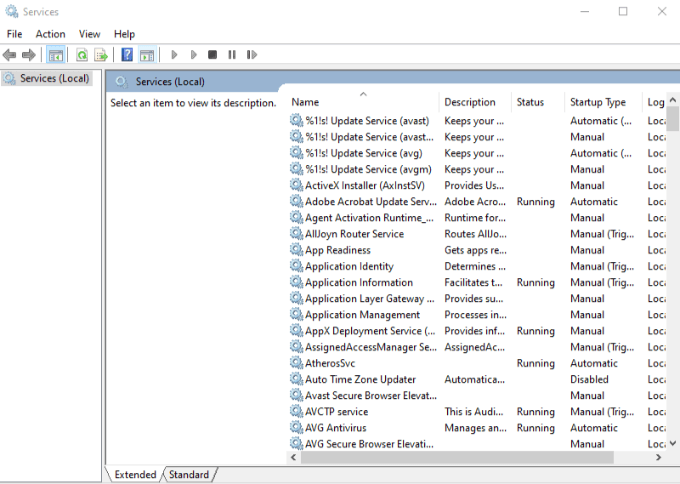Select the Extended tab at the bottom

(135, 474)
